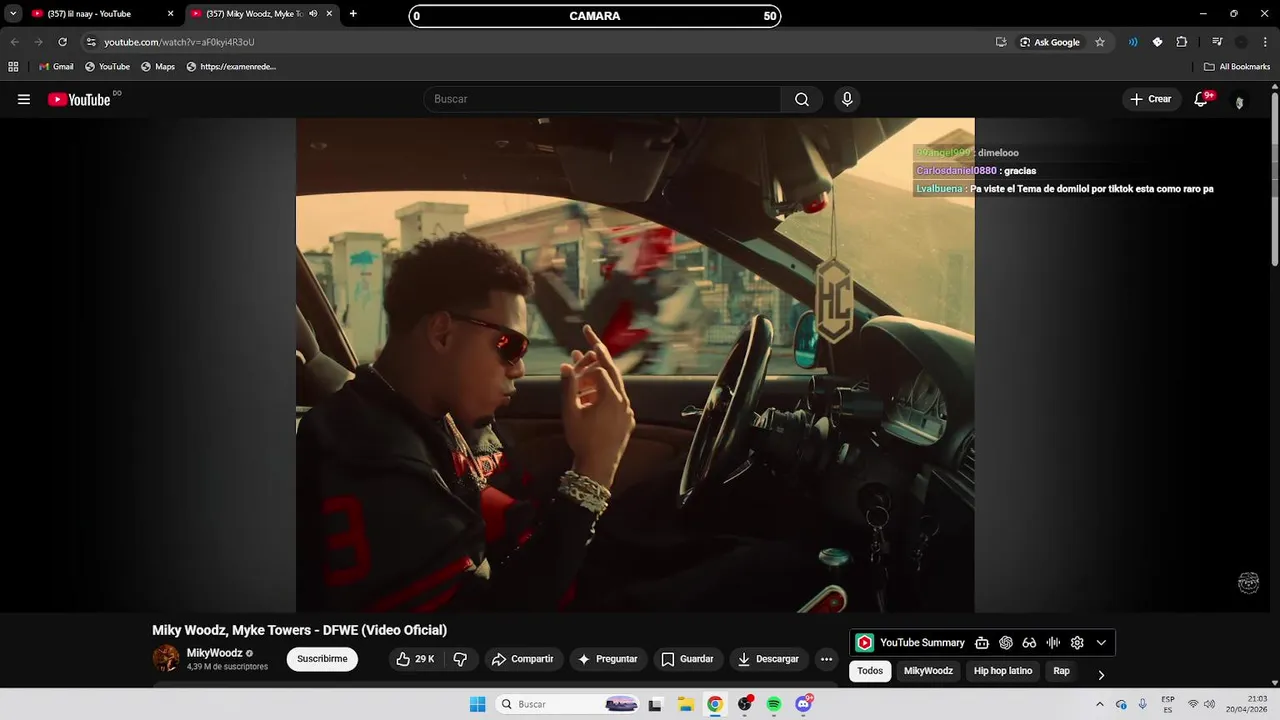Open File Explorer from the taskbar
Screen dimensions: 1280x720
(685, 704)
